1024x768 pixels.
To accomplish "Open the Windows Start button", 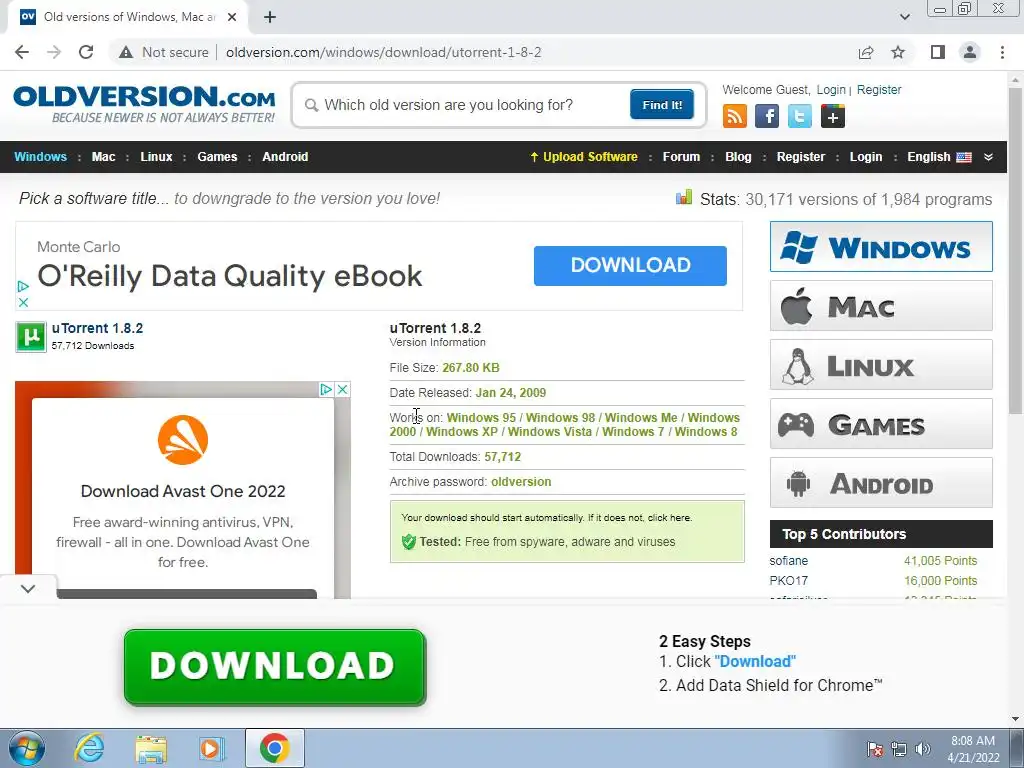I will (26, 748).
